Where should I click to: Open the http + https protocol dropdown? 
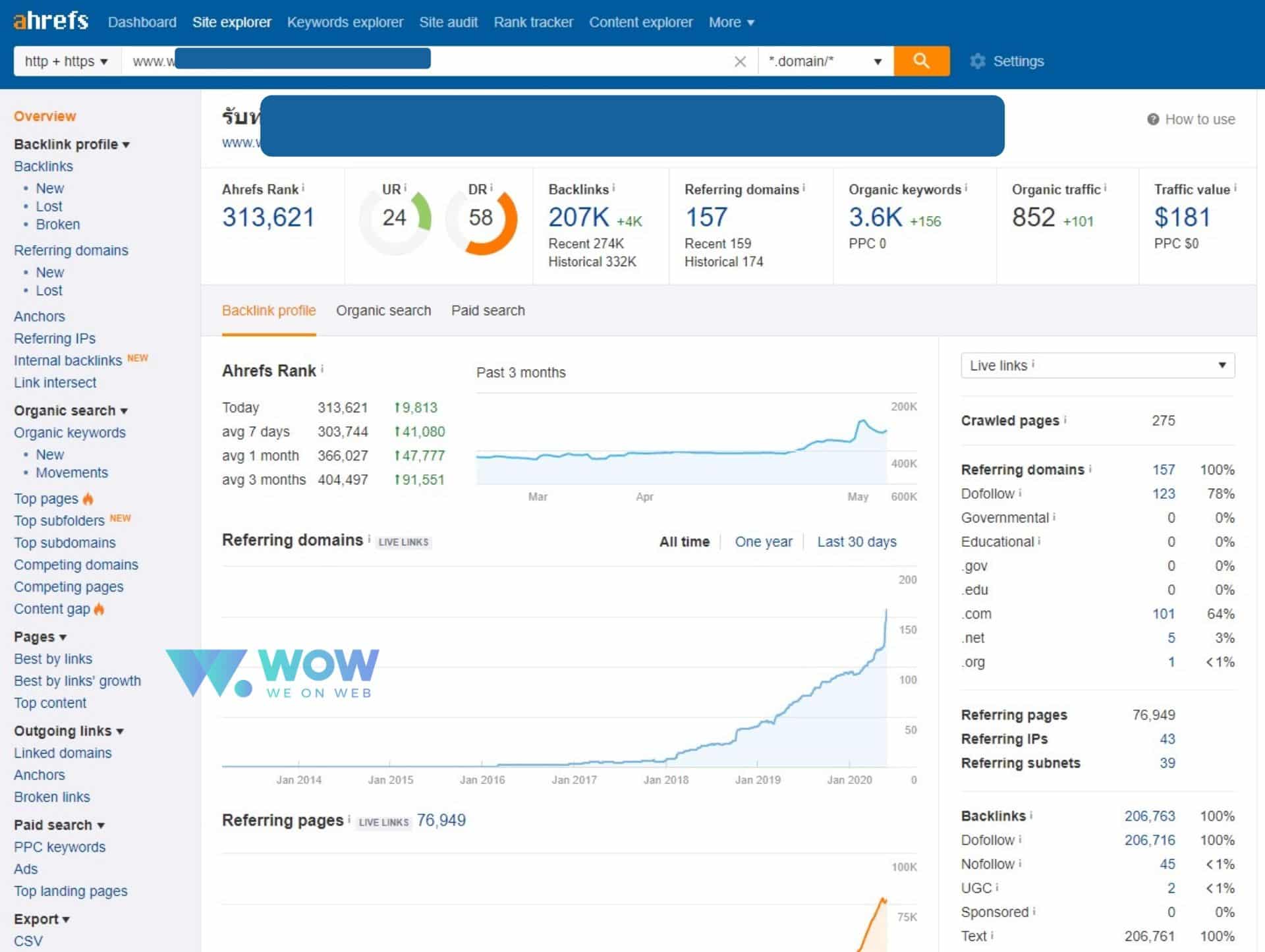[65, 61]
